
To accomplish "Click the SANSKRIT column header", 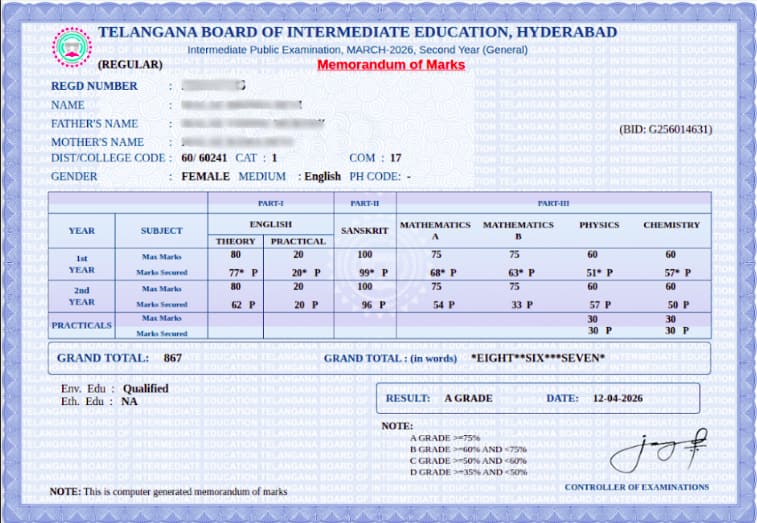I will pos(364,230).
